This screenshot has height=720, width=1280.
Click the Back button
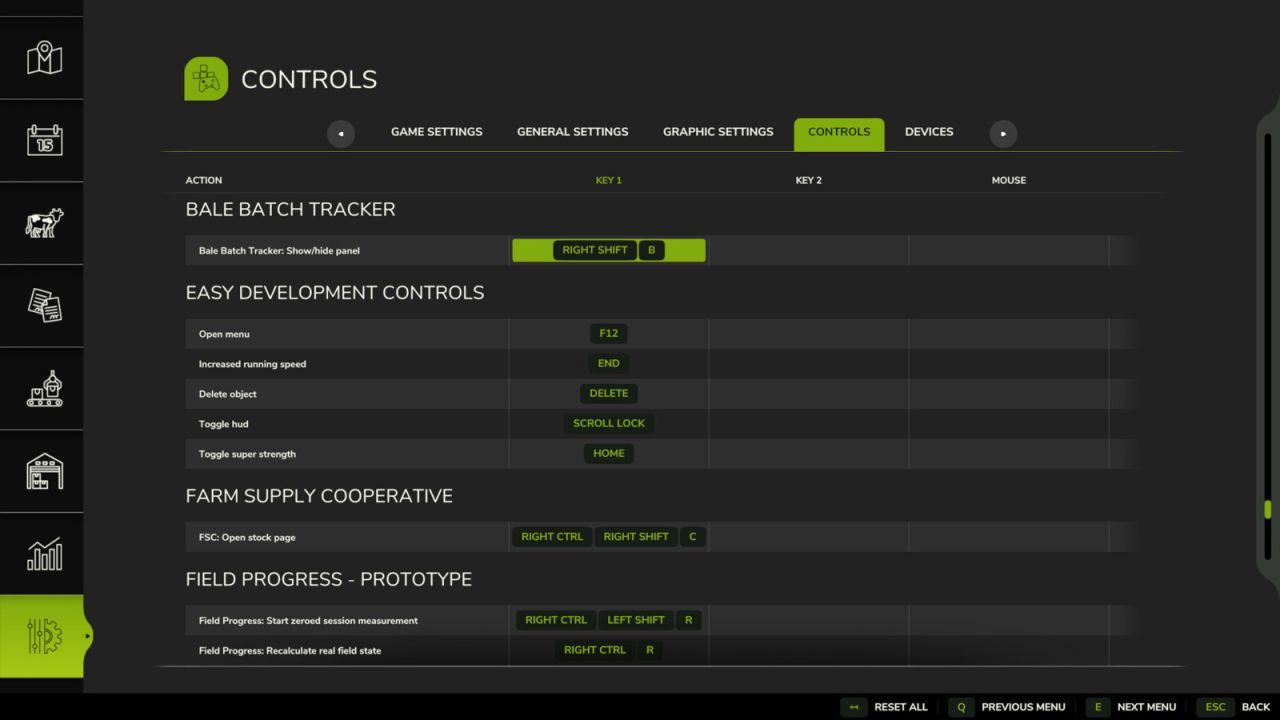click(x=1233, y=707)
